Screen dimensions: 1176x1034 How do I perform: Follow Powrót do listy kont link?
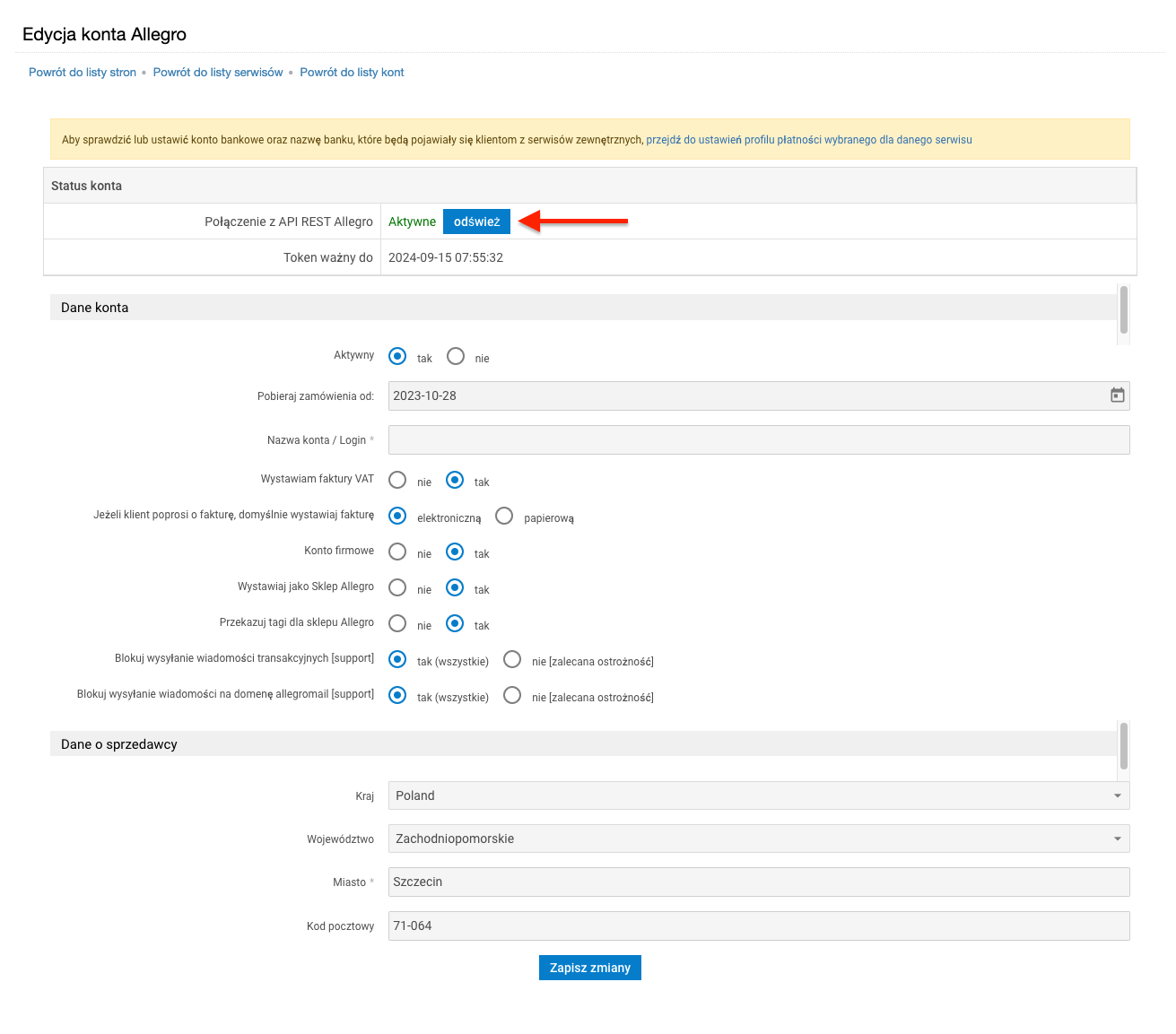[x=352, y=73]
